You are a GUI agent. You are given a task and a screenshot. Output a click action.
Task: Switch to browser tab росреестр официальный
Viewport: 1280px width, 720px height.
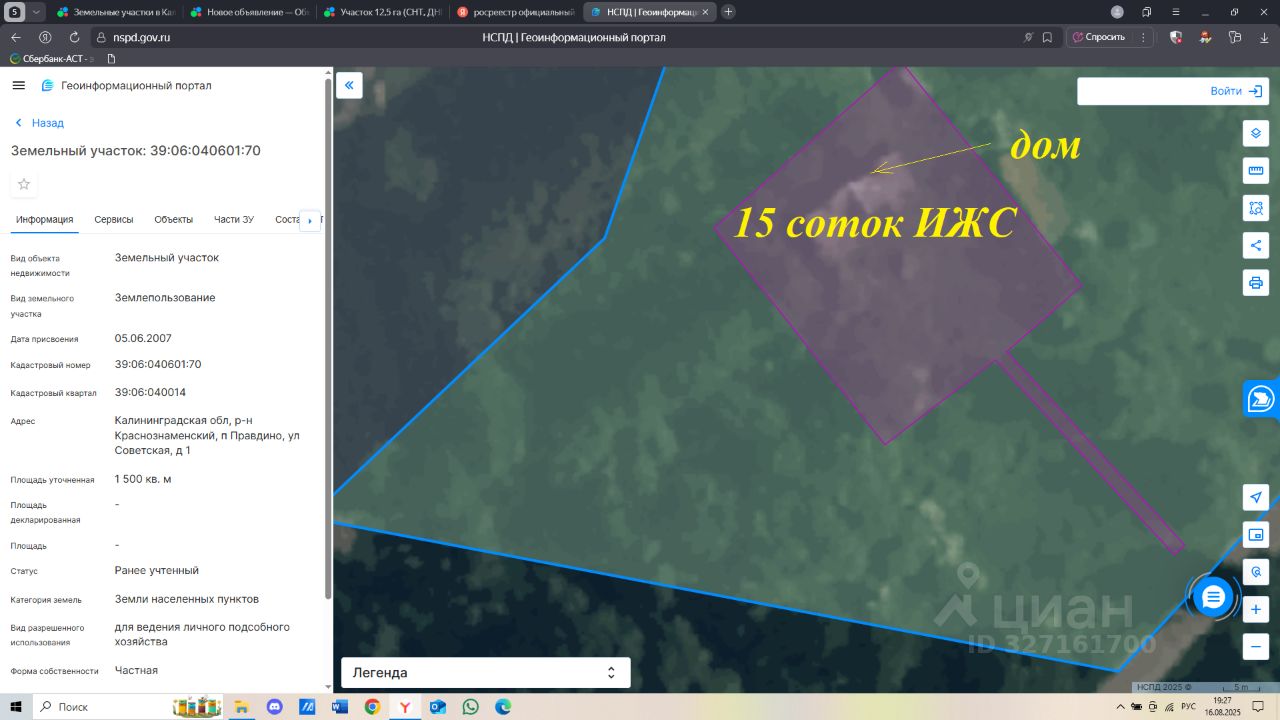pos(516,12)
